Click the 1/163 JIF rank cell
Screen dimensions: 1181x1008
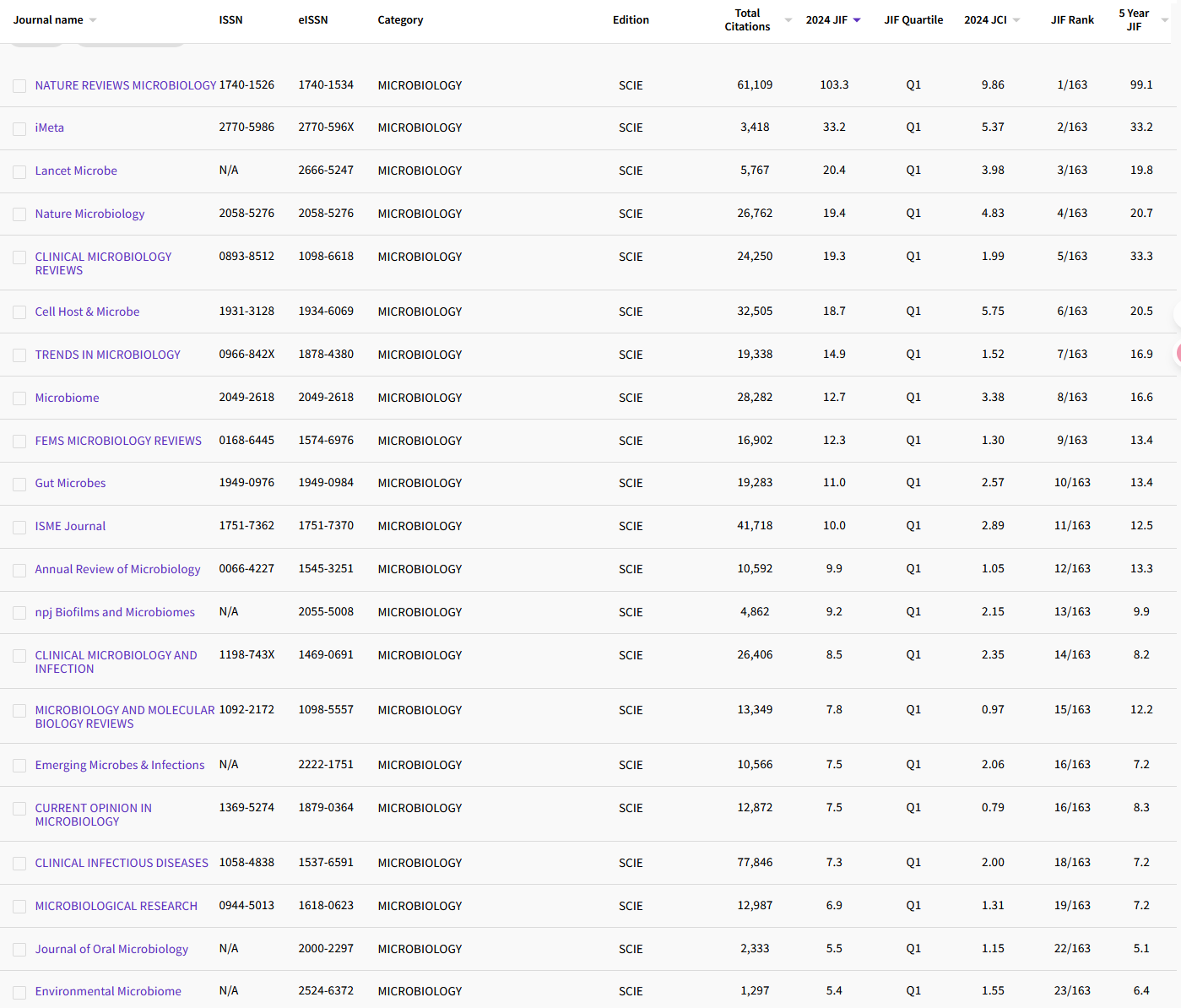click(1072, 85)
